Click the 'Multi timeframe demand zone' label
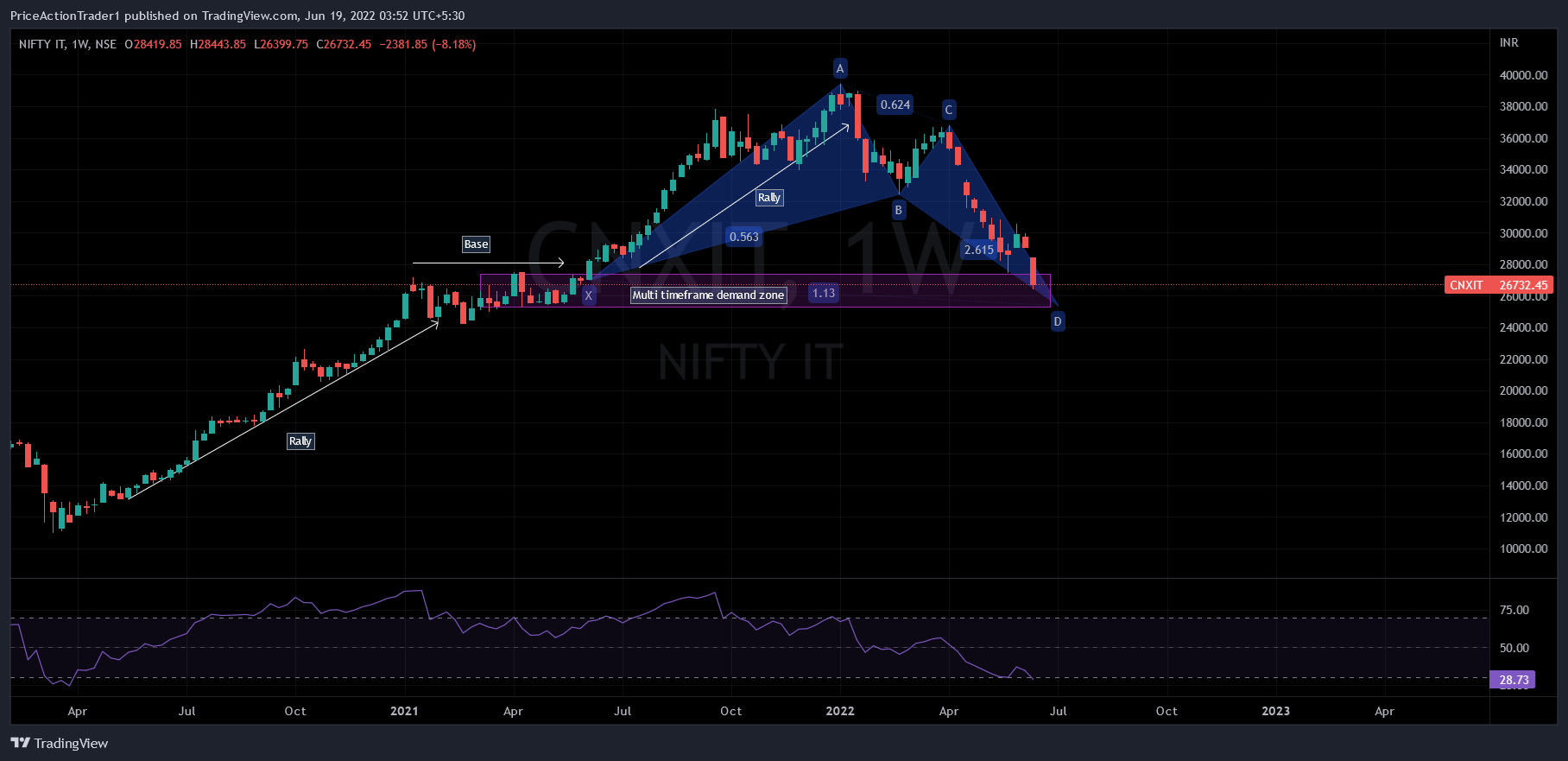The width and height of the screenshot is (1568, 761). pos(708,295)
